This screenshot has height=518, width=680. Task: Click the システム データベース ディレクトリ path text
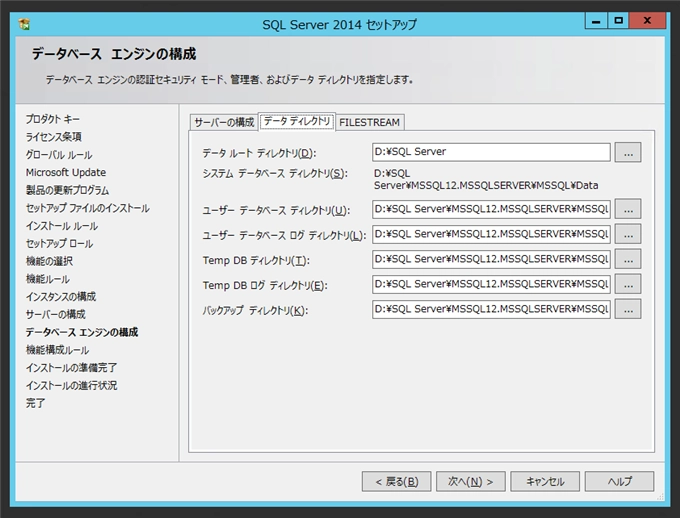point(486,179)
